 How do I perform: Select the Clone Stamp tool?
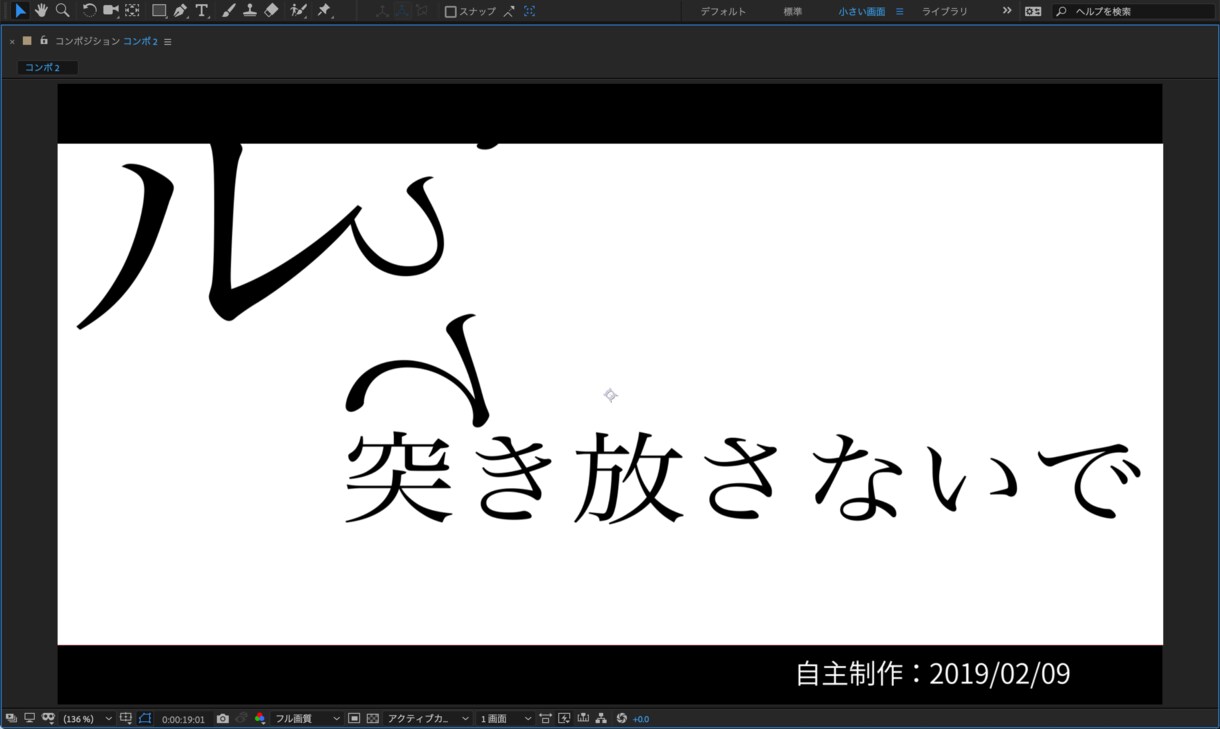click(x=249, y=11)
